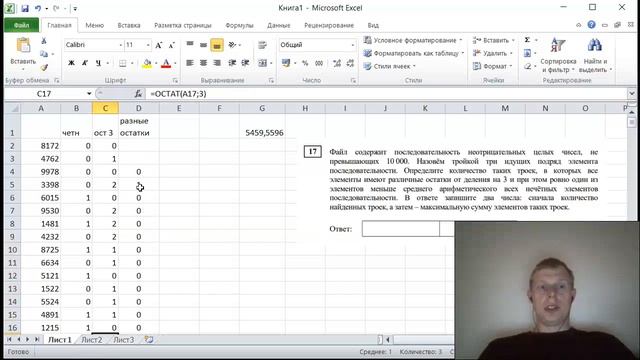This screenshot has height=360, width=640.
Task: Switch to the Данные ribbon tab
Action: pyautogui.click(x=279, y=25)
